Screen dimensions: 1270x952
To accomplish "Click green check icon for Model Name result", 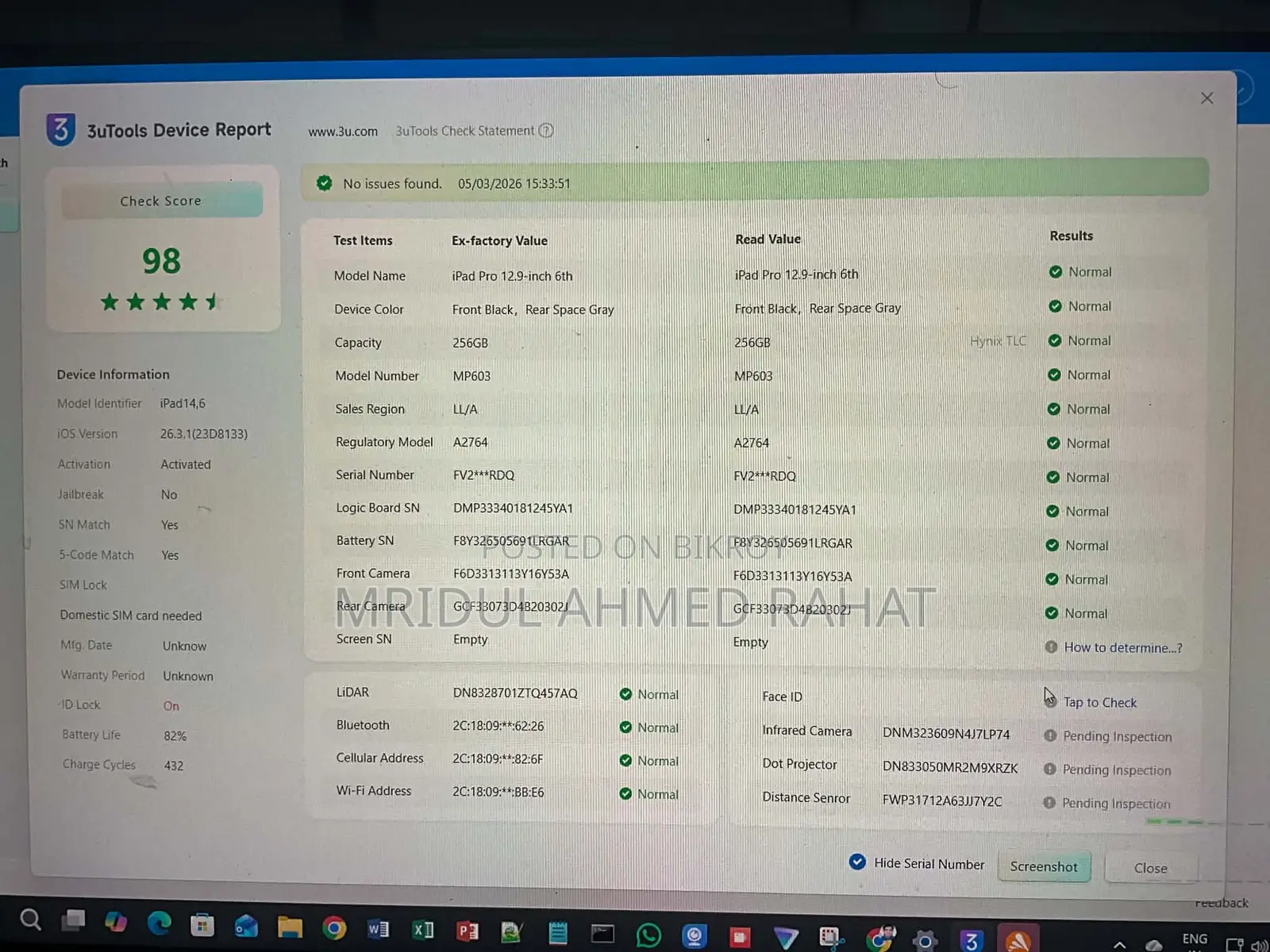I will (1056, 272).
